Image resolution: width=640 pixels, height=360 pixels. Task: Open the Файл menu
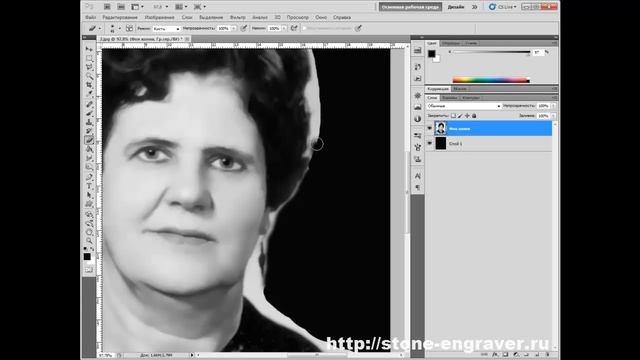point(91,18)
